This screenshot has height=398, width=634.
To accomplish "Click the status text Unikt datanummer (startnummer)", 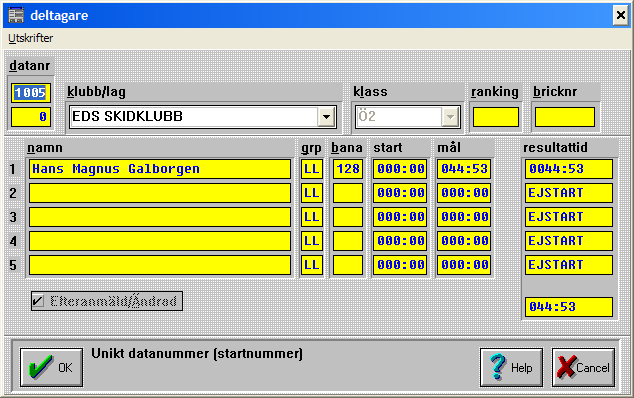I will (x=197, y=354).
